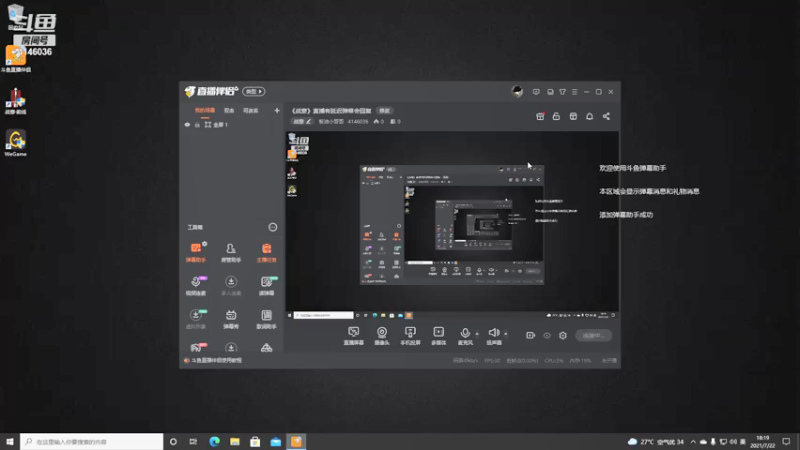Open the notification bell icon
This screenshot has width=800, height=450.
point(589,116)
